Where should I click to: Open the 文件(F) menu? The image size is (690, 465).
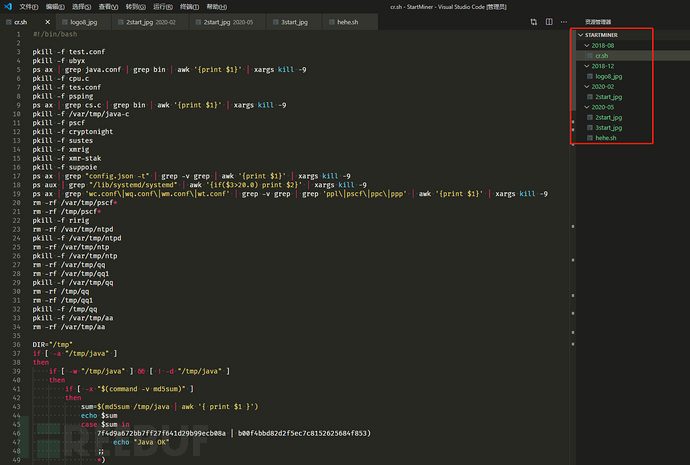(29, 7)
